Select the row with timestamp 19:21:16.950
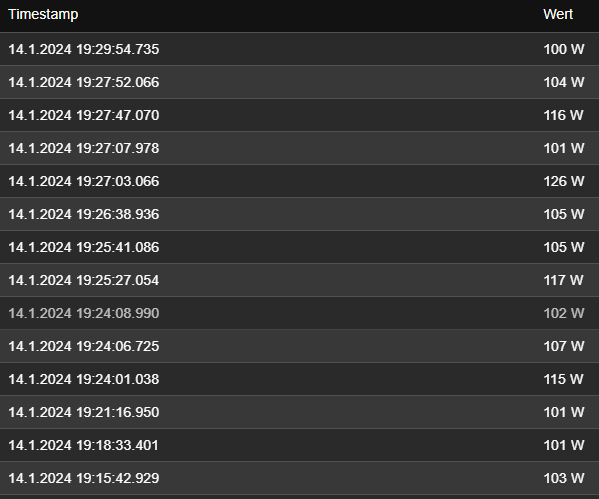The height and width of the screenshot is (499, 599). (x=300, y=412)
